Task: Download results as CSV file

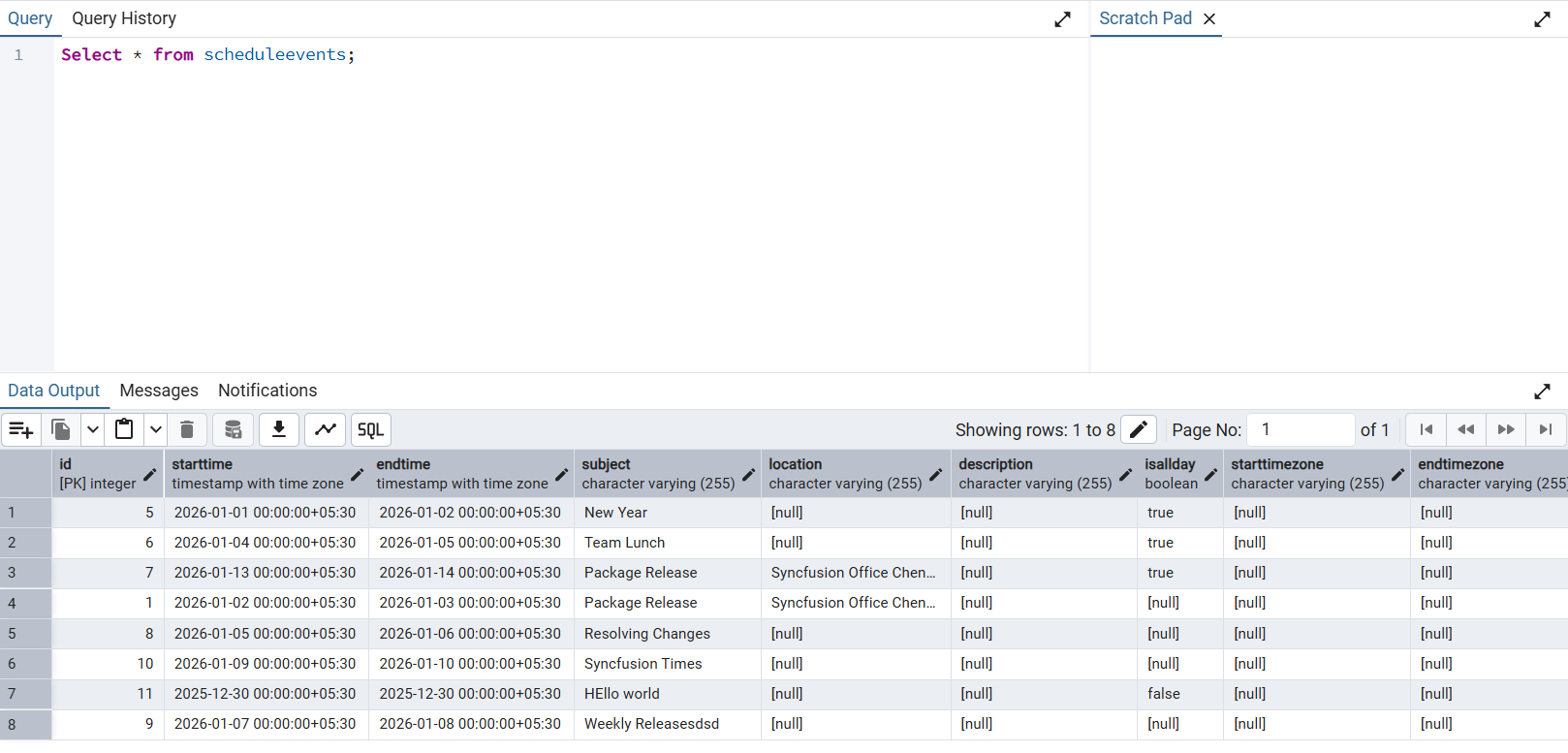Action: (x=279, y=429)
